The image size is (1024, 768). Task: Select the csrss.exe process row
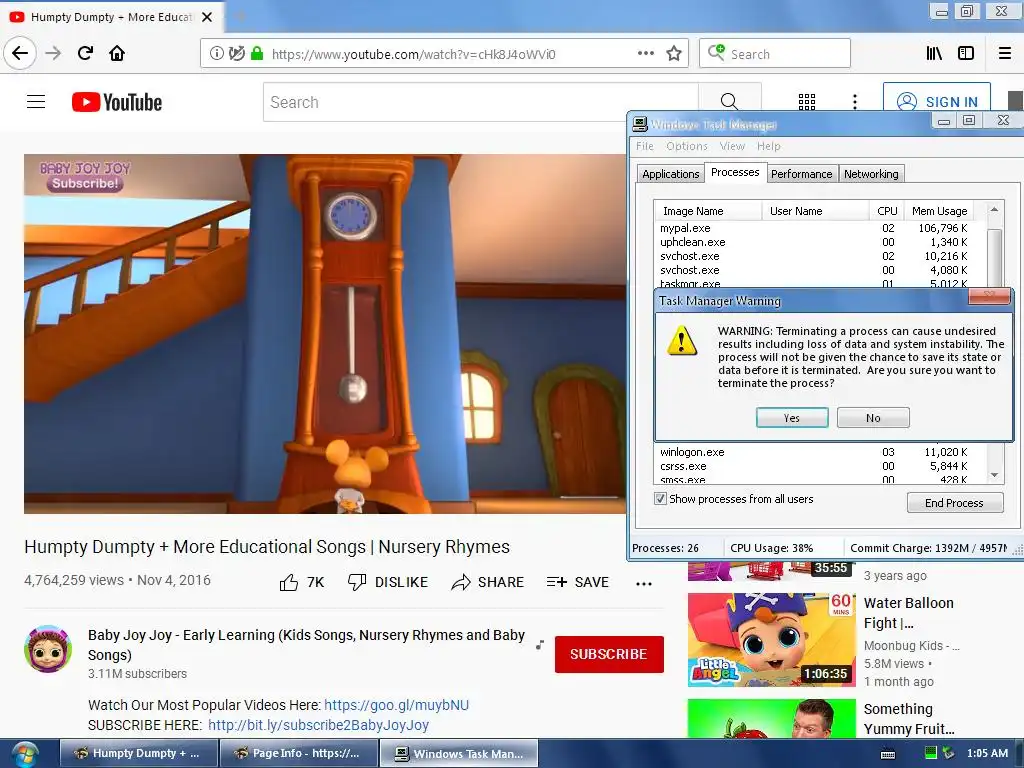point(814,466)
